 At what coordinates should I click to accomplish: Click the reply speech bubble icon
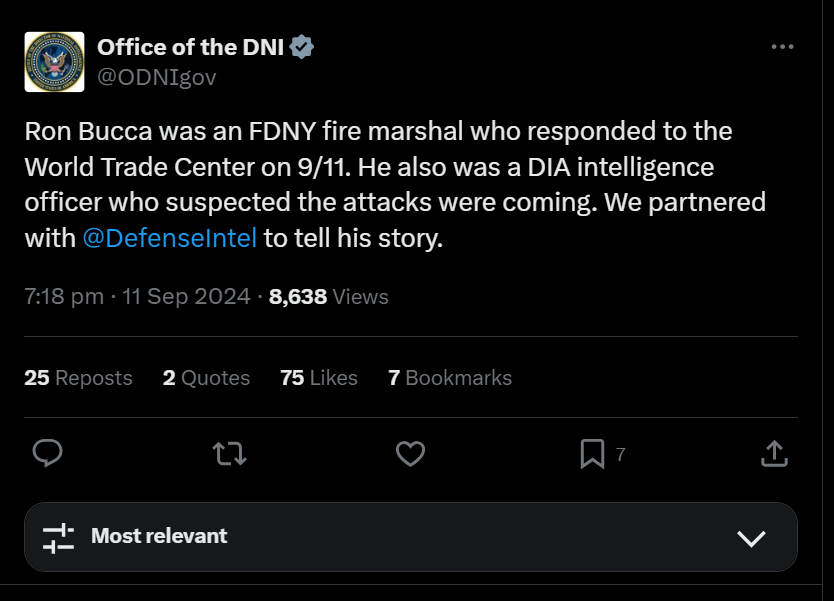click(47, 454)
